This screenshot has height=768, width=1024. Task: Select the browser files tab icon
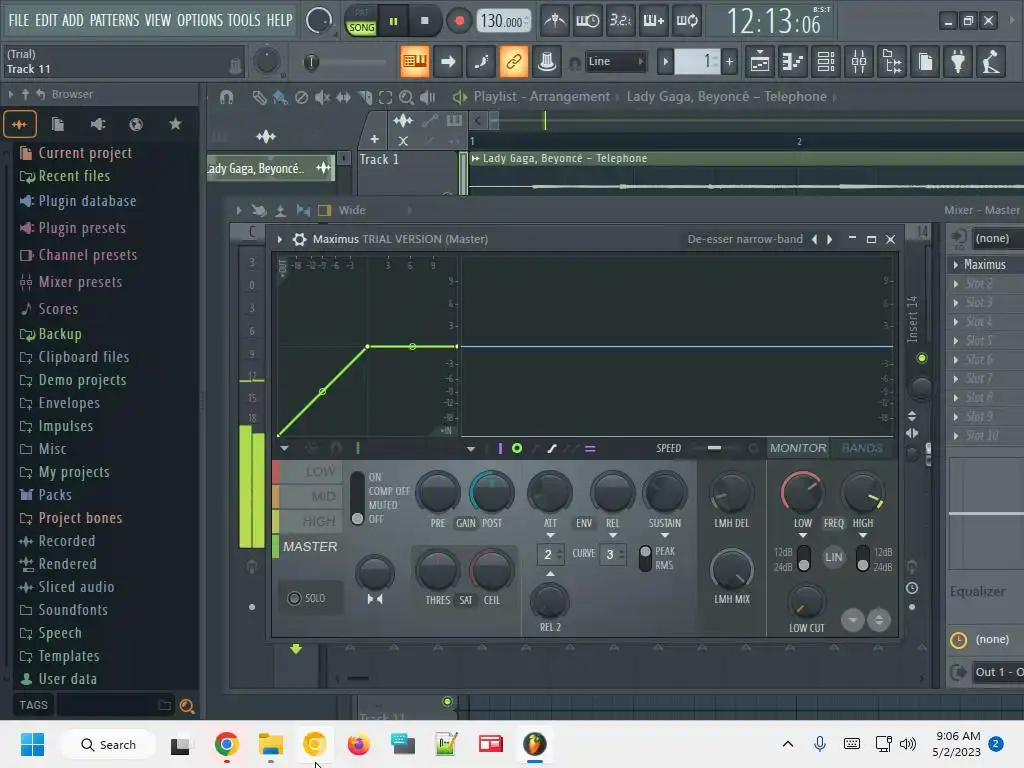click(x=57, y=124)
